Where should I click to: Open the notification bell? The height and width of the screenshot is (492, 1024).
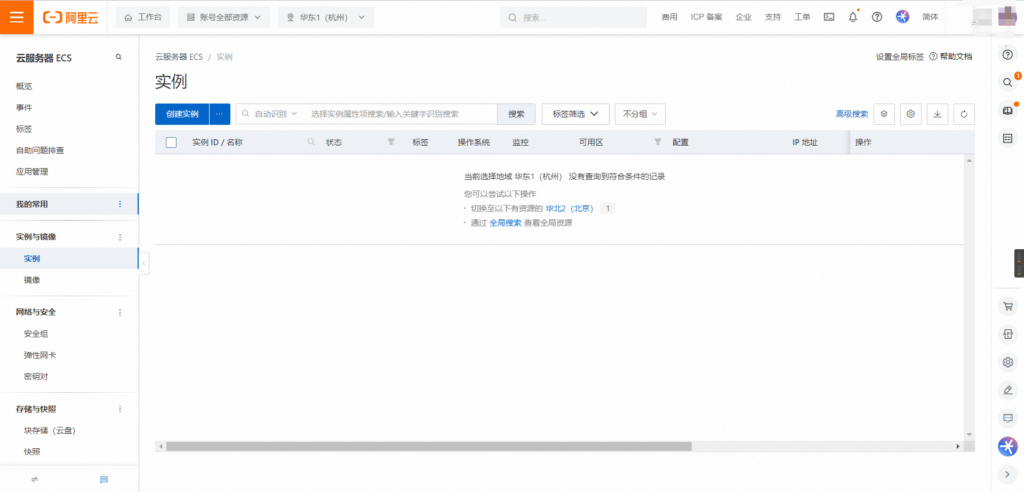point(853,17)
